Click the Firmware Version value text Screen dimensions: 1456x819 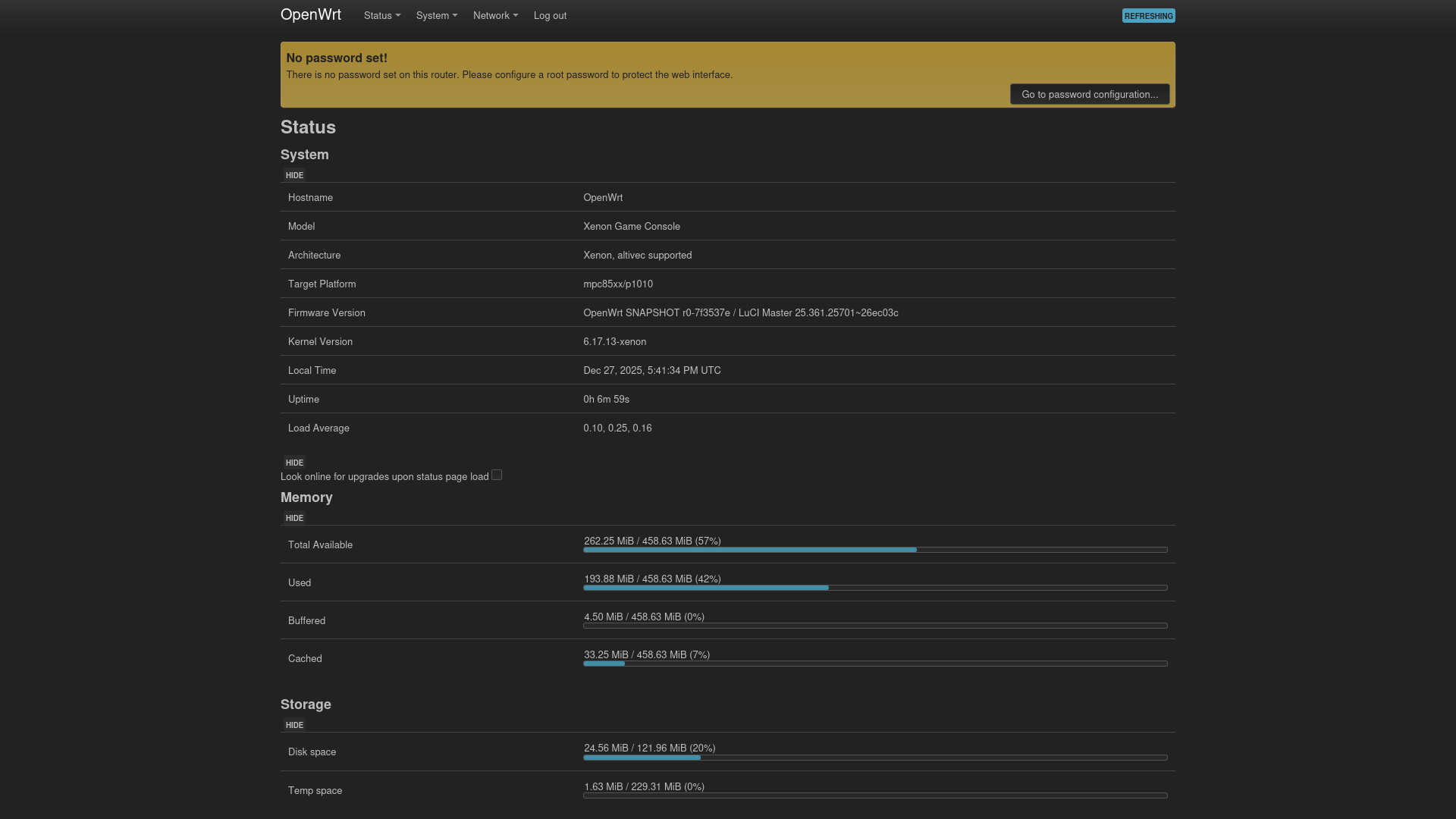(740, 313)
